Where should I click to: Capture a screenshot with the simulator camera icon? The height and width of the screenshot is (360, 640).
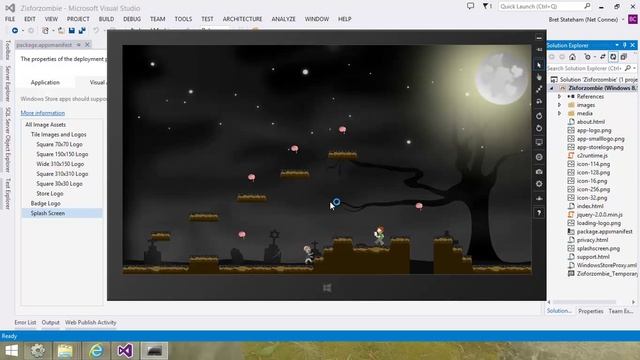pyautogui.click(x=539, y=172)
